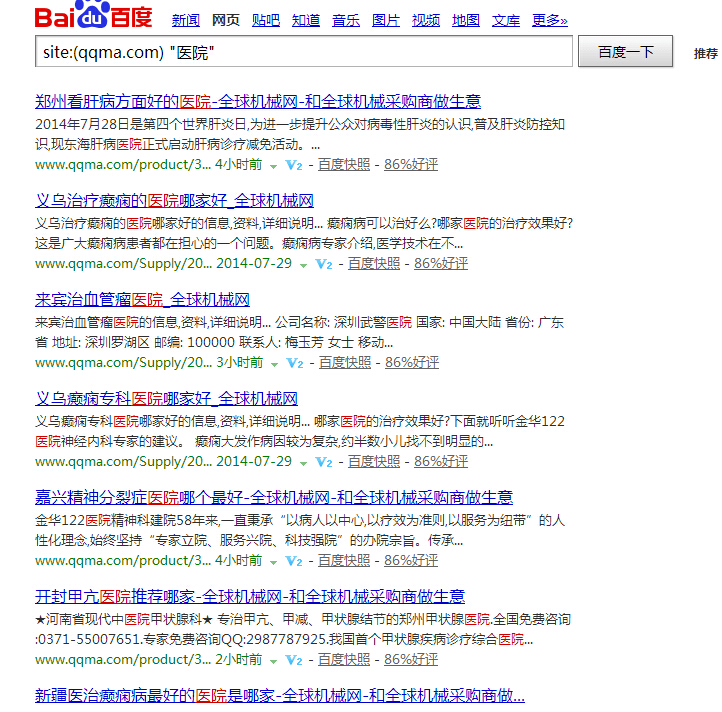
Task: Expand arrow next to 郑州看肝病 result URL
Action: pyautogui.click(x=274, y=167)
